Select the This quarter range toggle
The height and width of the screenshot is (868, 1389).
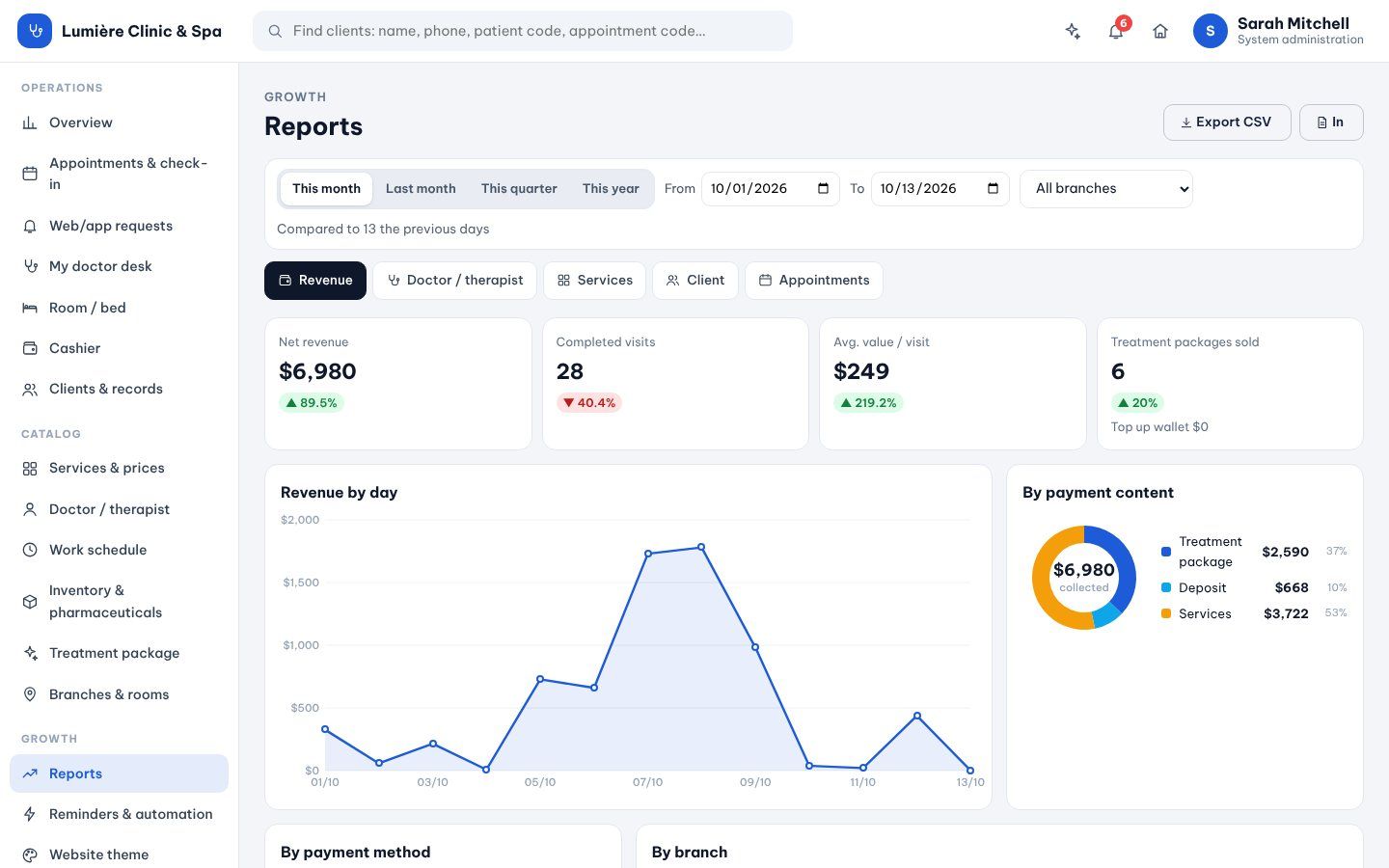tap(519, 189)
